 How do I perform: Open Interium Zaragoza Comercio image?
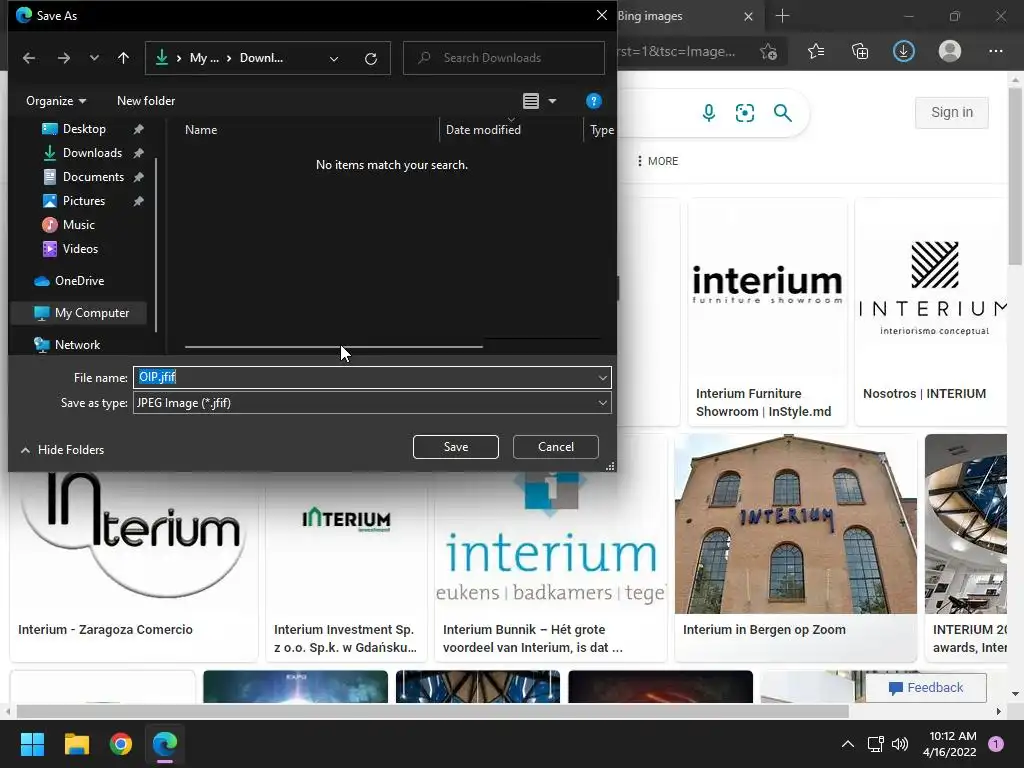(134, 565)
